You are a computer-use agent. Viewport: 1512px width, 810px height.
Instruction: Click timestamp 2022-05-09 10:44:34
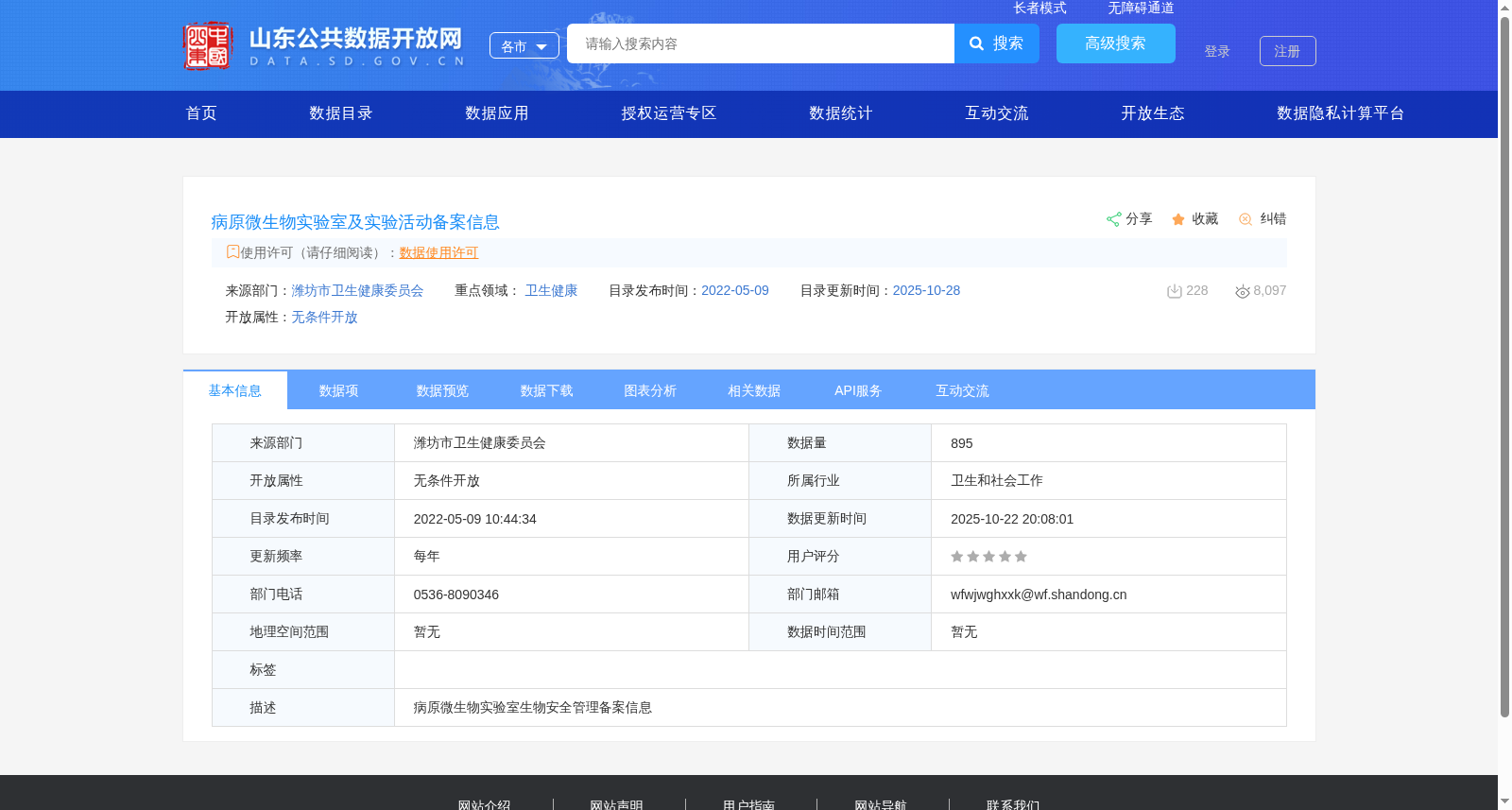click(x=475, y=519)
